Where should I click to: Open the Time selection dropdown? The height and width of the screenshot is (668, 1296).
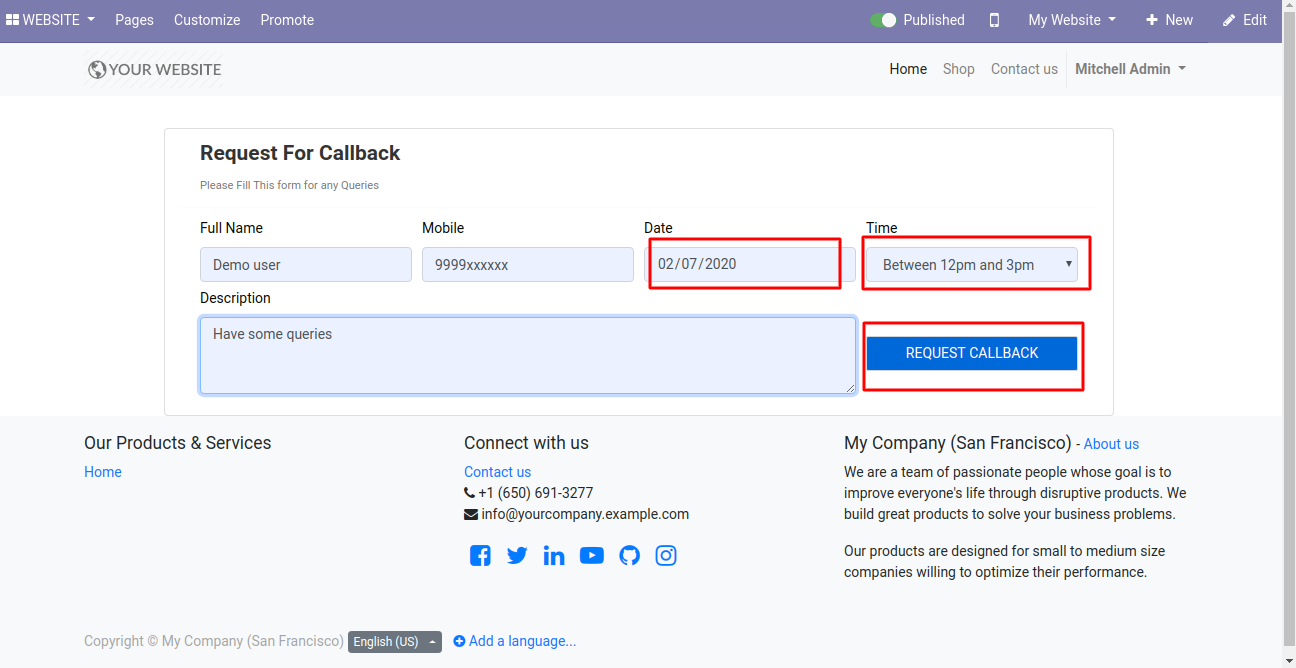pos(973,264)
